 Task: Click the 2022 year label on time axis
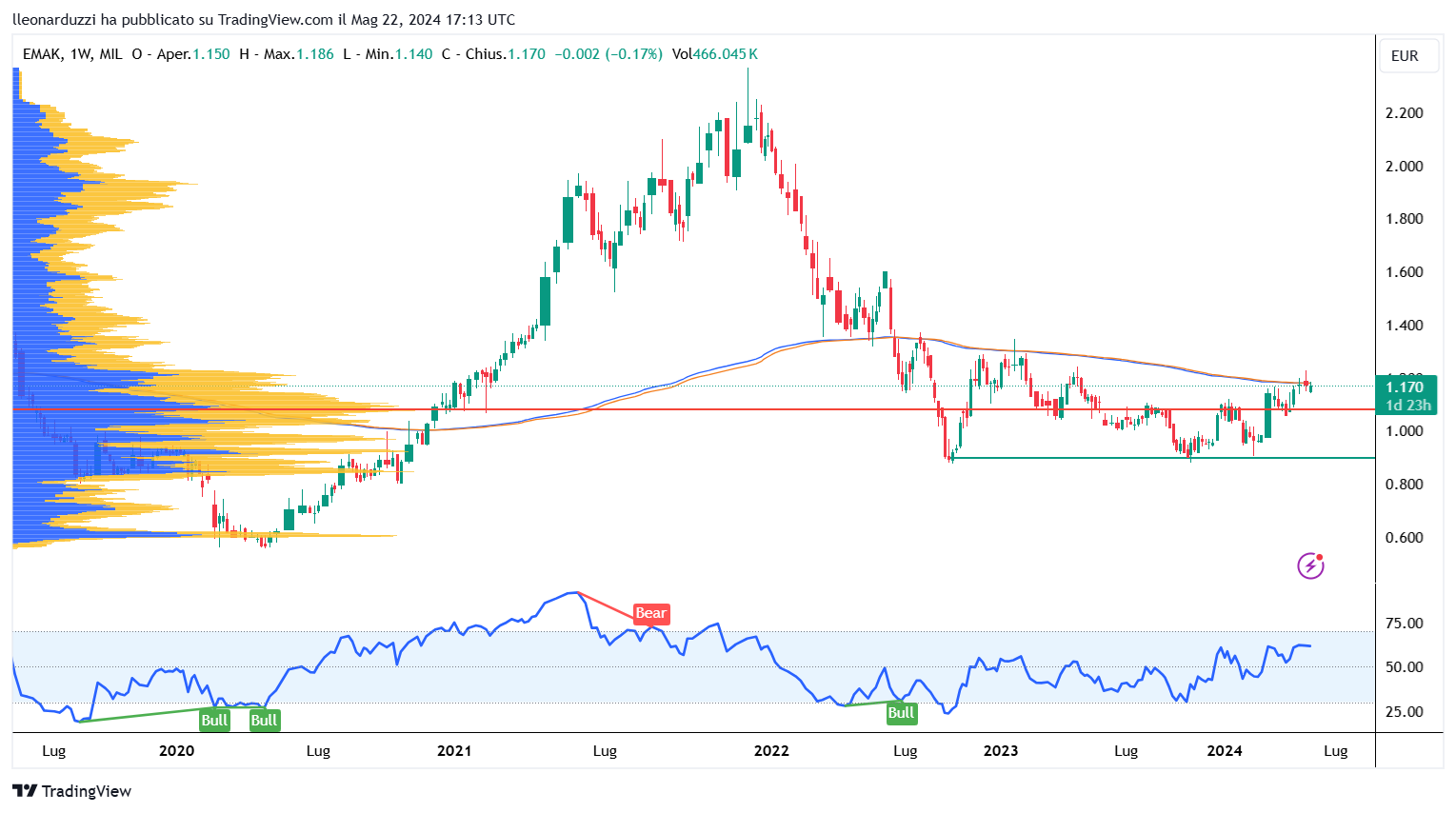tap(771, 751)
